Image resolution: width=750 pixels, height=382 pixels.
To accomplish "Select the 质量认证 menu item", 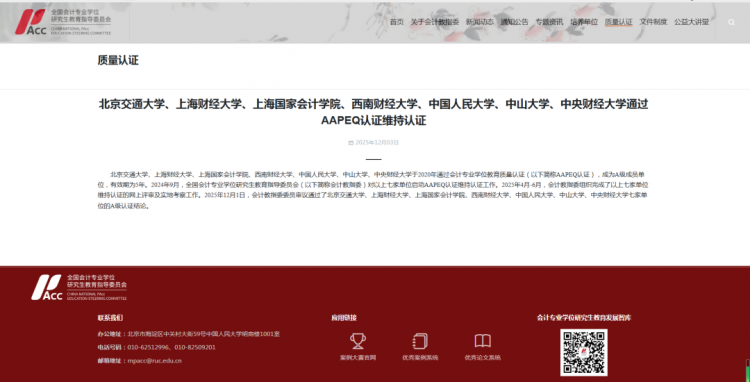I will (x=618, y=22).
